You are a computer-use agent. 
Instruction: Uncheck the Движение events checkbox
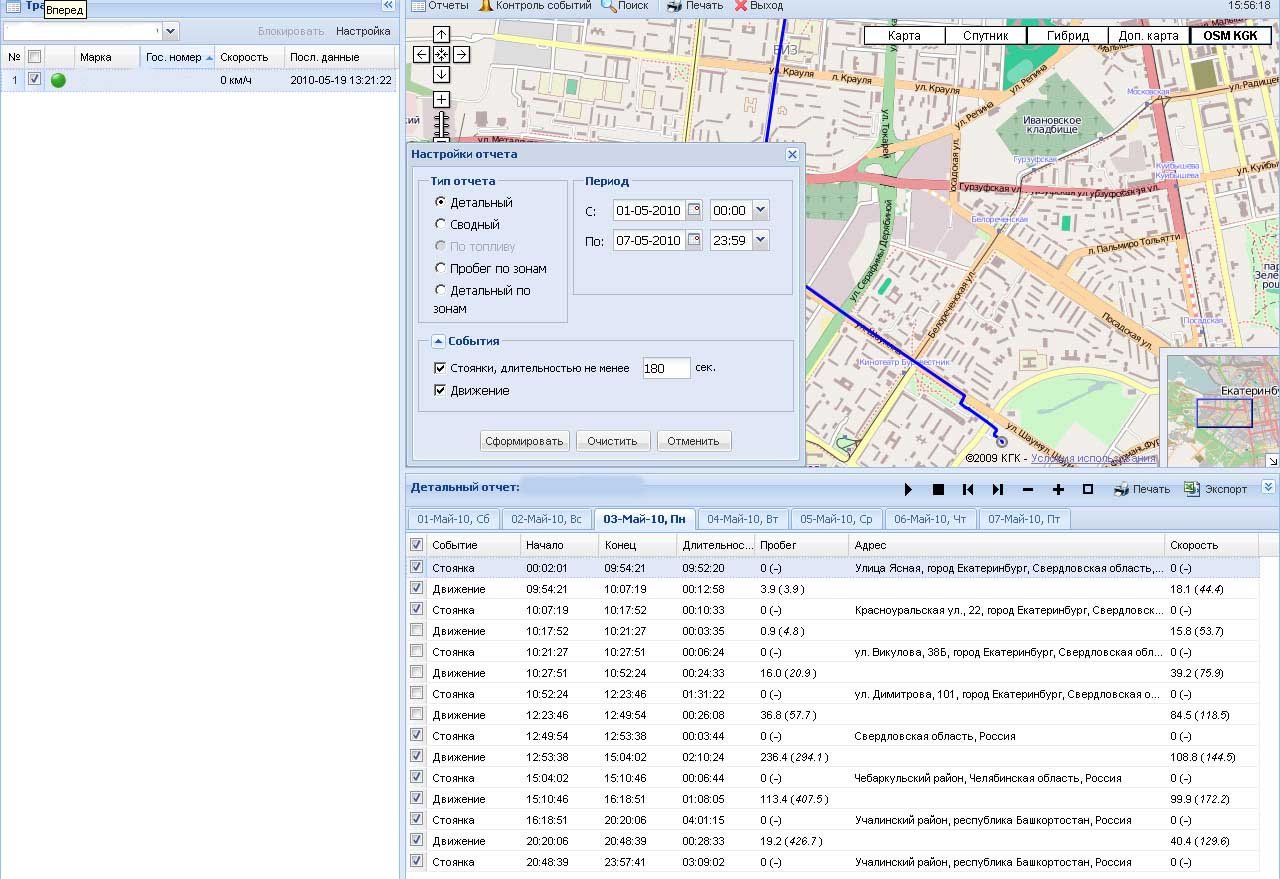click(x=440, y=391)
